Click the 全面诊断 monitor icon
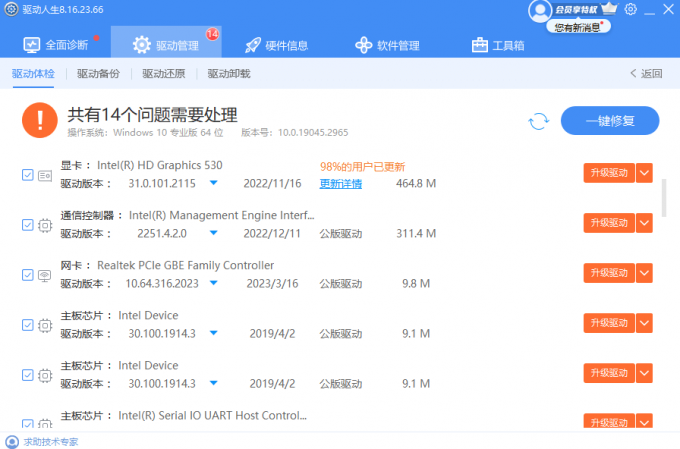680x449 pixels. tap(32, 45)
